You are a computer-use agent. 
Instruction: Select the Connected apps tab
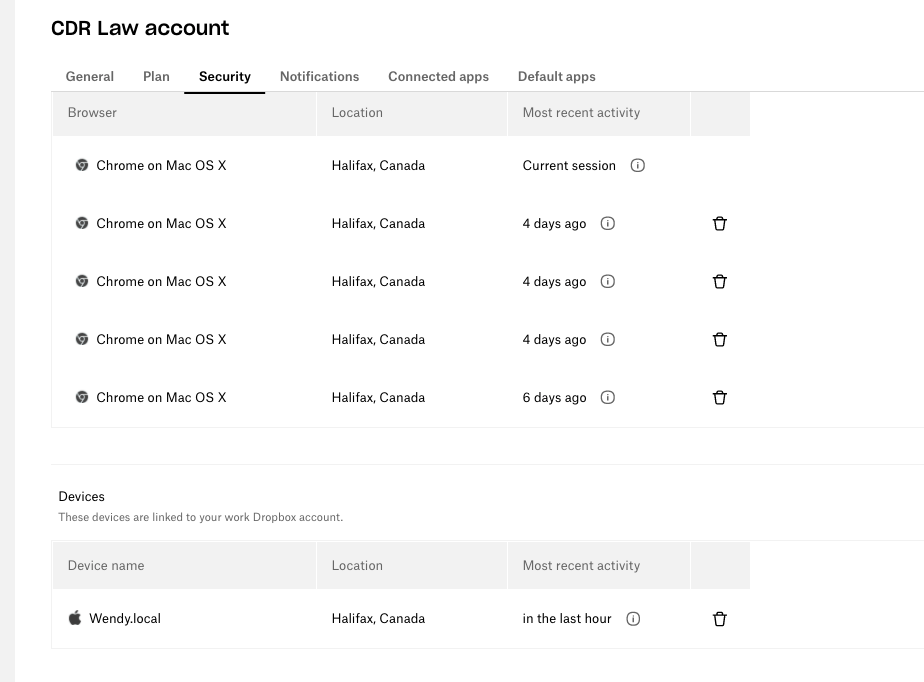click(x=438, y=77)
